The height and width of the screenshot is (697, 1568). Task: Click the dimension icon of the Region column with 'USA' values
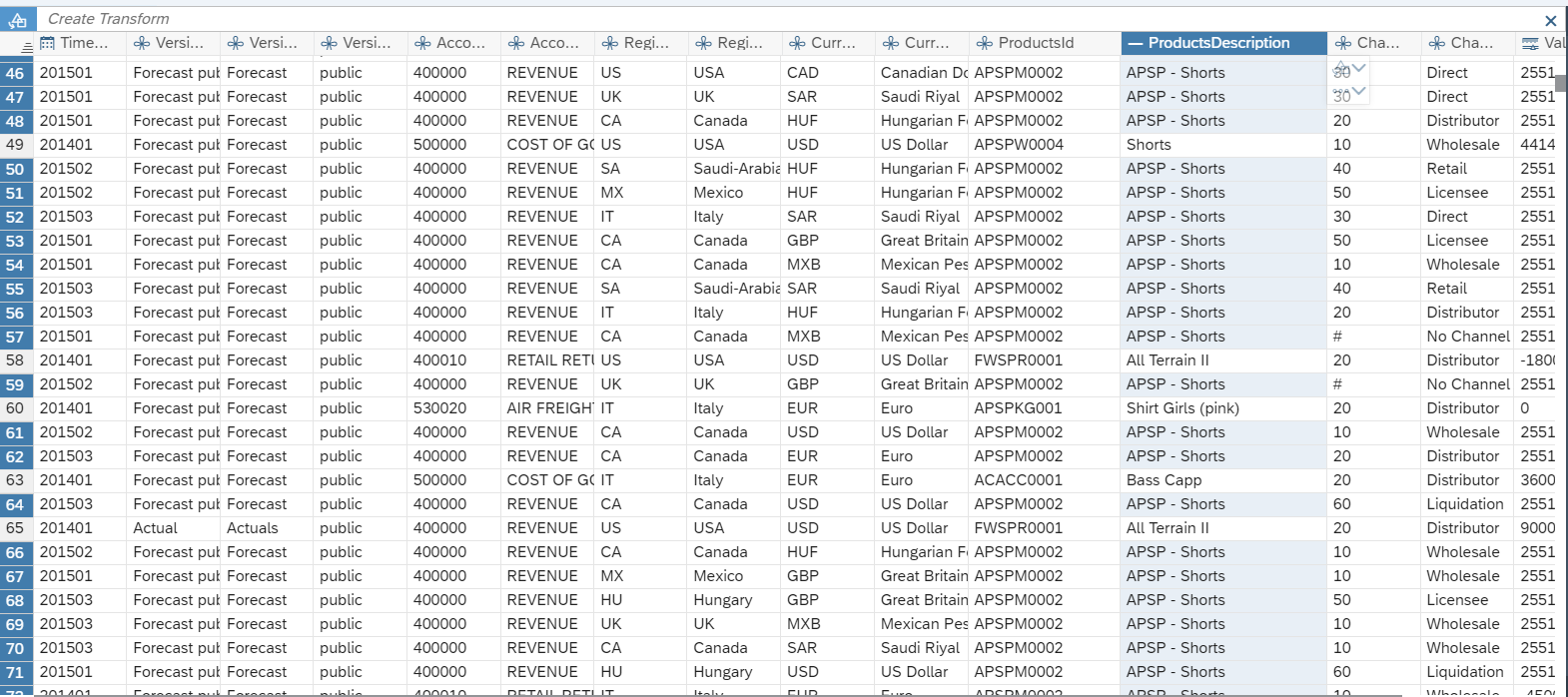[x=703, y=43]
